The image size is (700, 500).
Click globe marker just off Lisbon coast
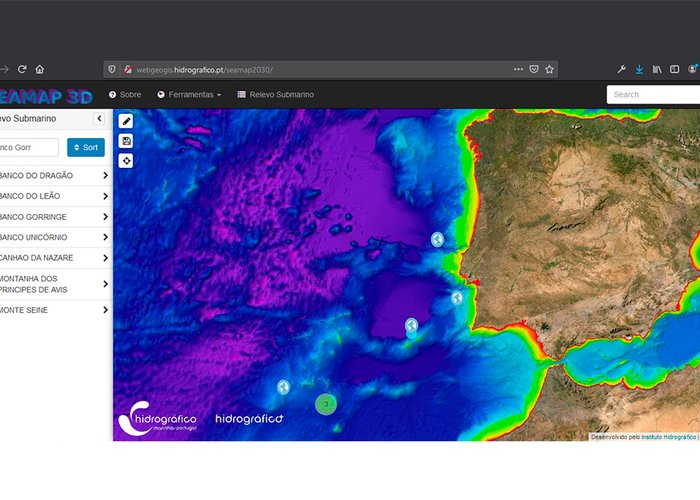coord(457,298)
